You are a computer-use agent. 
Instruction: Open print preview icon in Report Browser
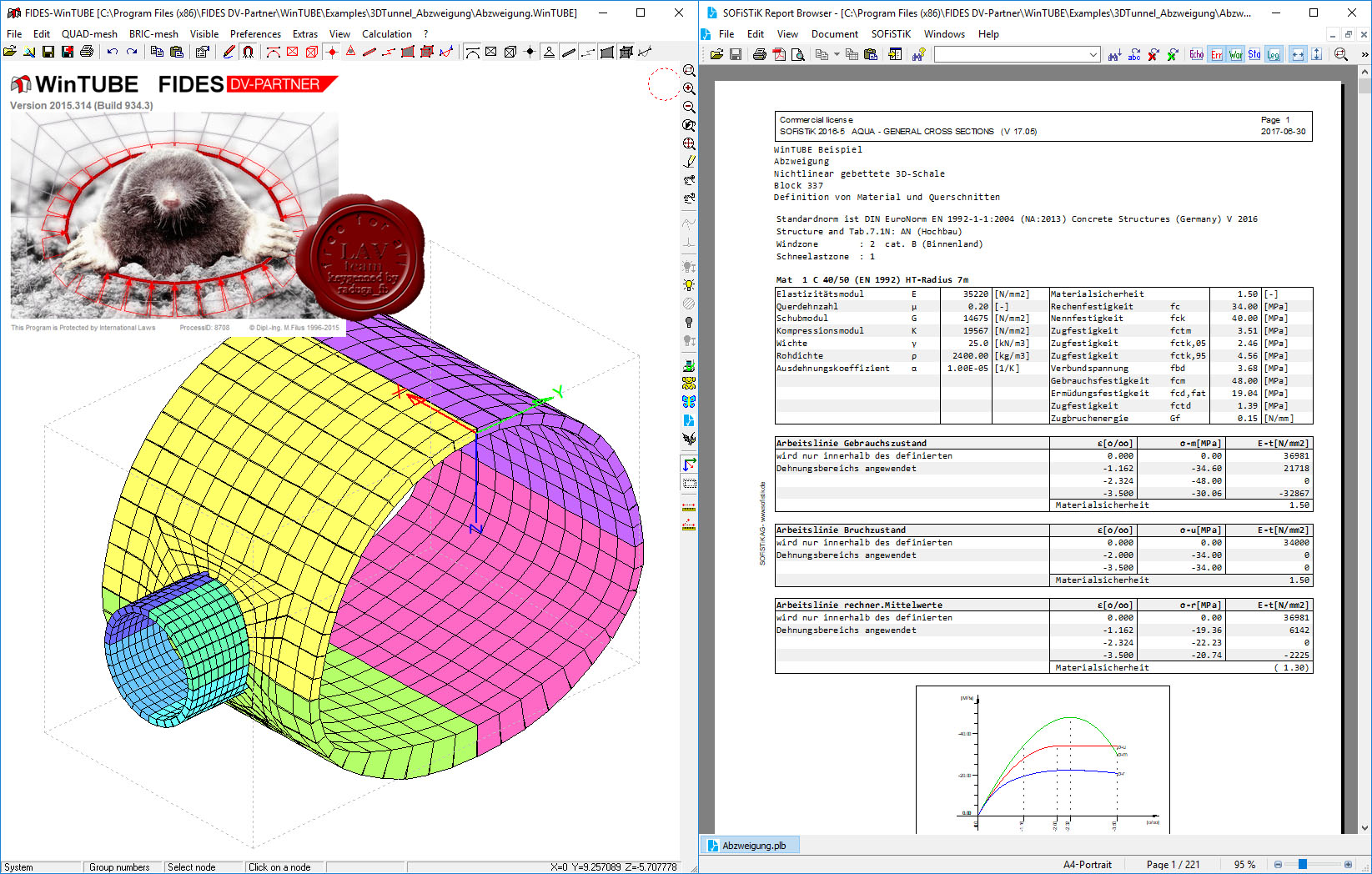click(x=797, y=54)
